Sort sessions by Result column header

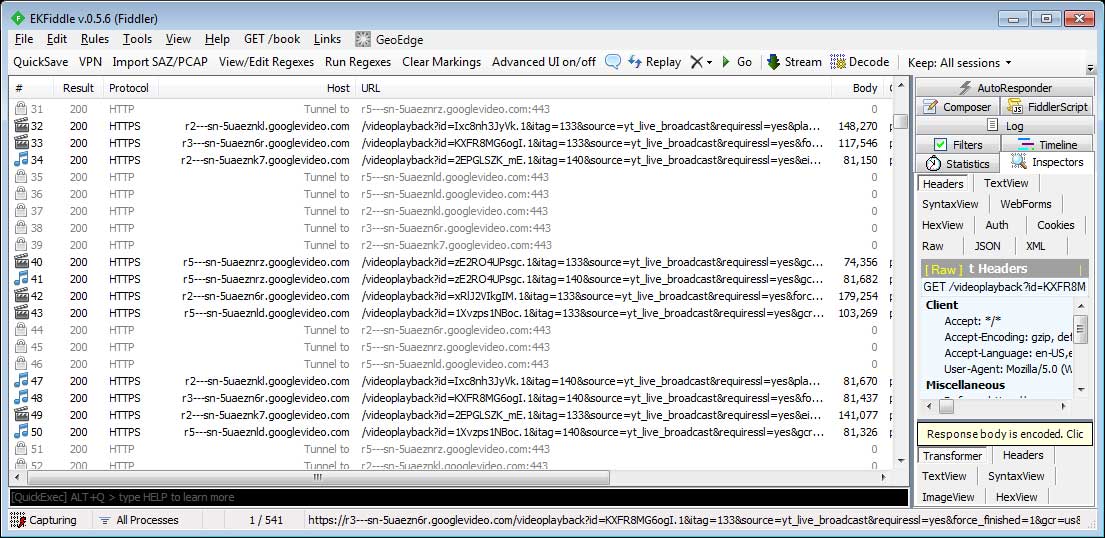tap(78, 88)
